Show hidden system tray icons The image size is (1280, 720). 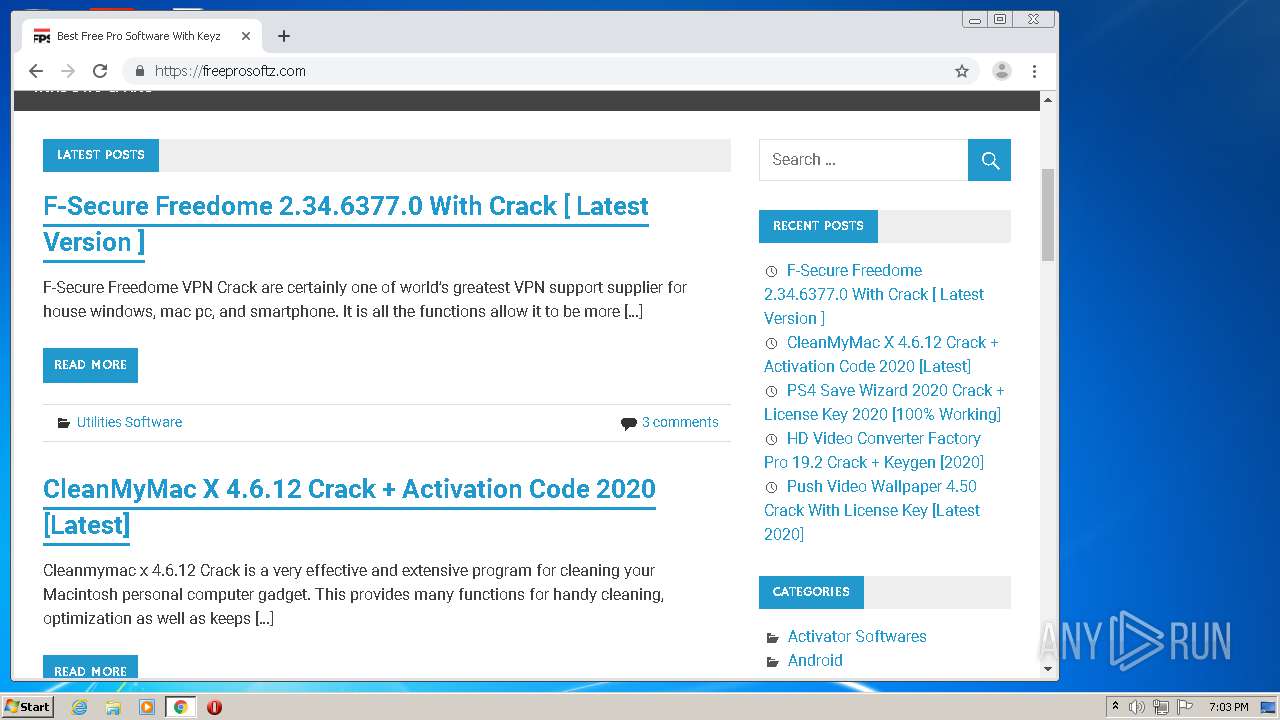[x=1115, y=707]
